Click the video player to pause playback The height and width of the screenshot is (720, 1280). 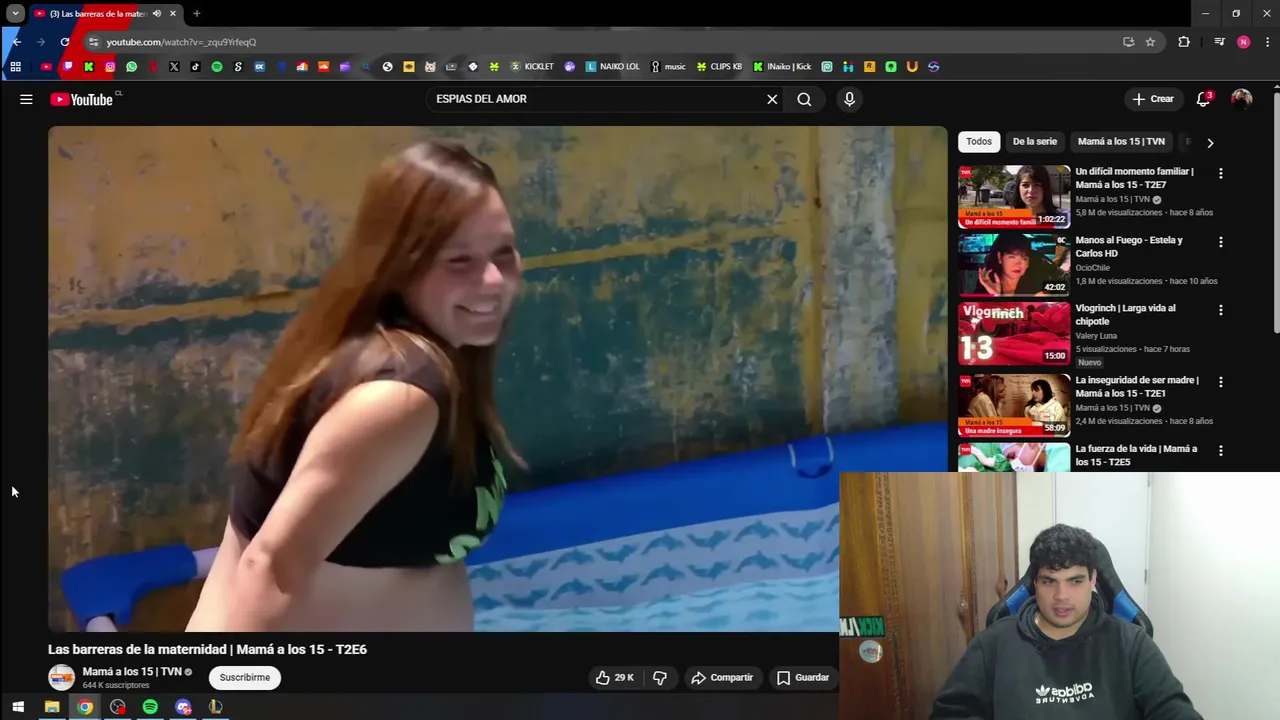pyautogui.click(x=497, y=379)
